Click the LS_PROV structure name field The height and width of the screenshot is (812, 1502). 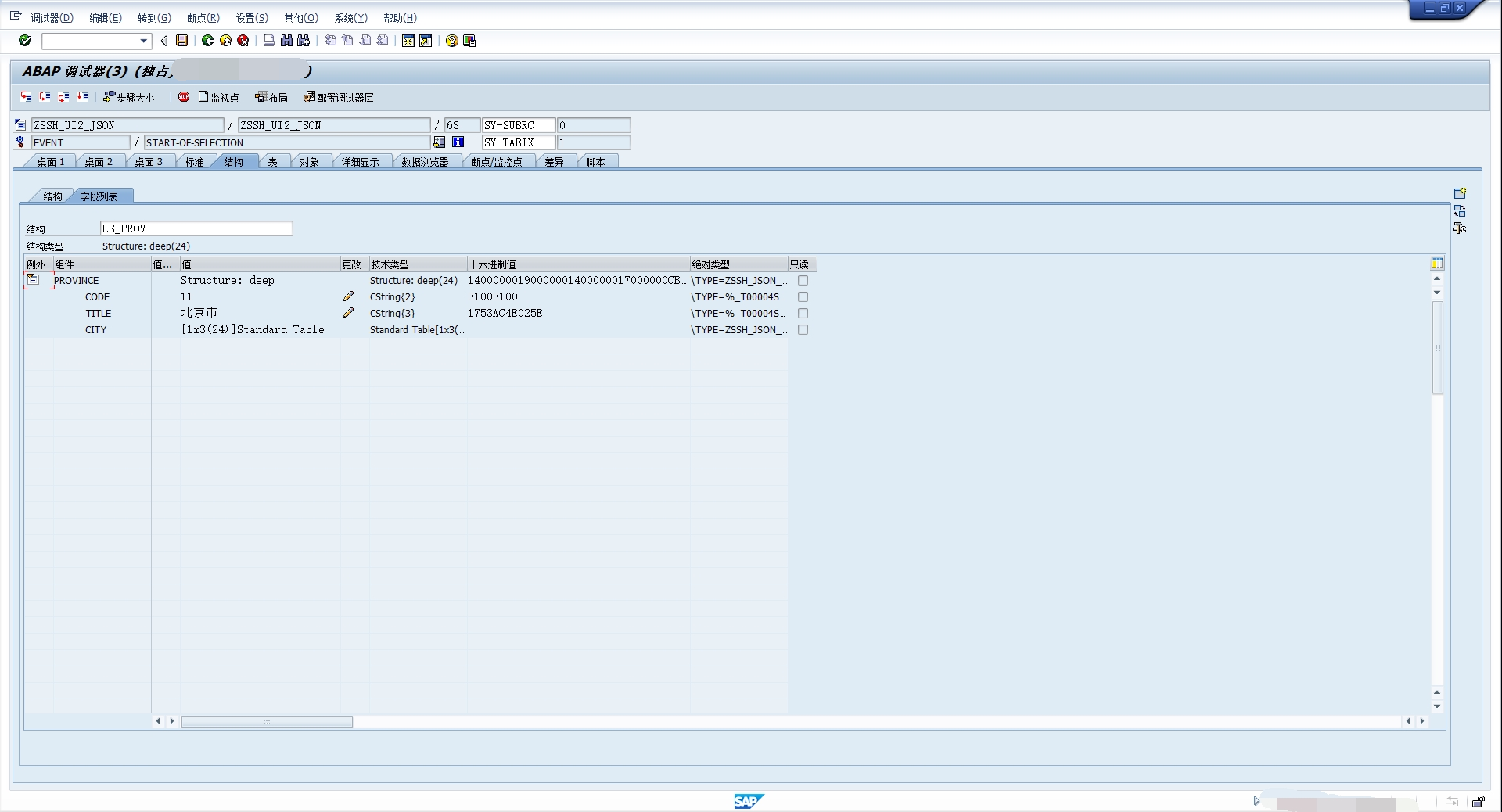click(x=196, y=228)
